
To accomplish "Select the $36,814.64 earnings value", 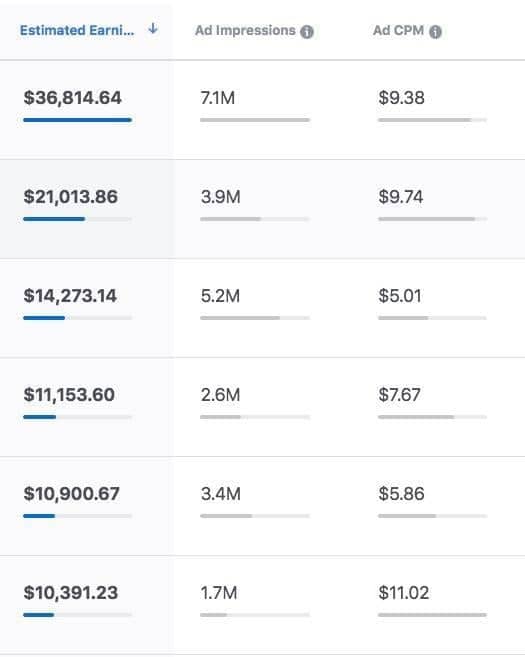I will pos(72,98).
